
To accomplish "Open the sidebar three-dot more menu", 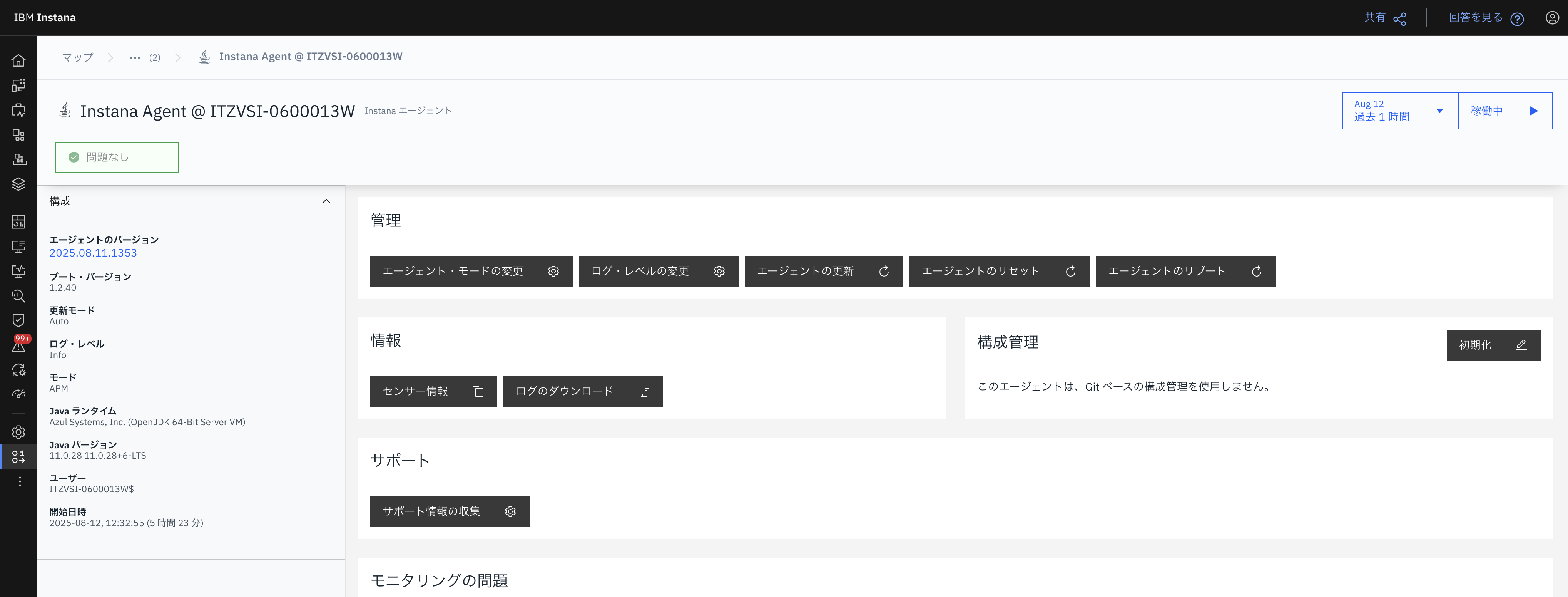I will pyautogui.click(x=20, y=481).
